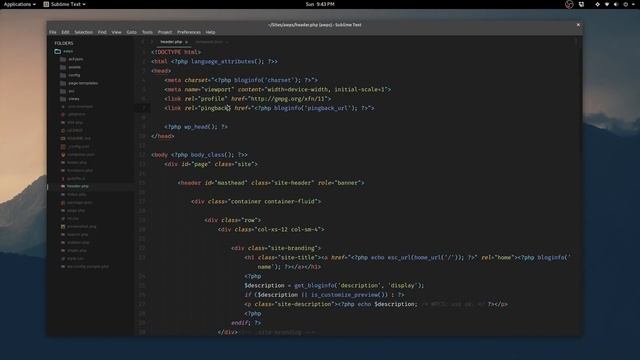The width and height of the screenshot is (640, 360).
Task: Open the Wi-Fi network indicator
Action: (607, 4)
